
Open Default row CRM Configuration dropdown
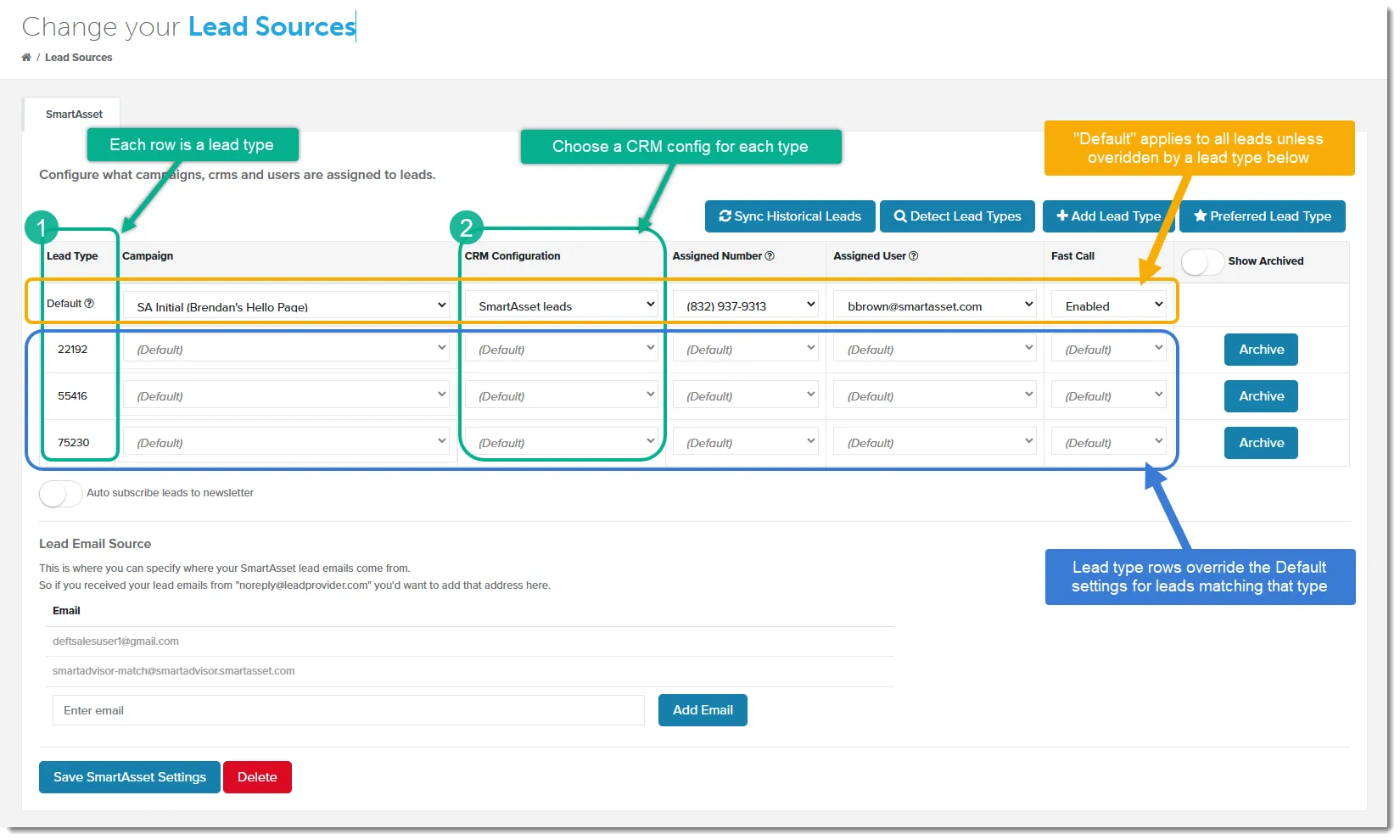pyautogui.click(x=562, y=305)
